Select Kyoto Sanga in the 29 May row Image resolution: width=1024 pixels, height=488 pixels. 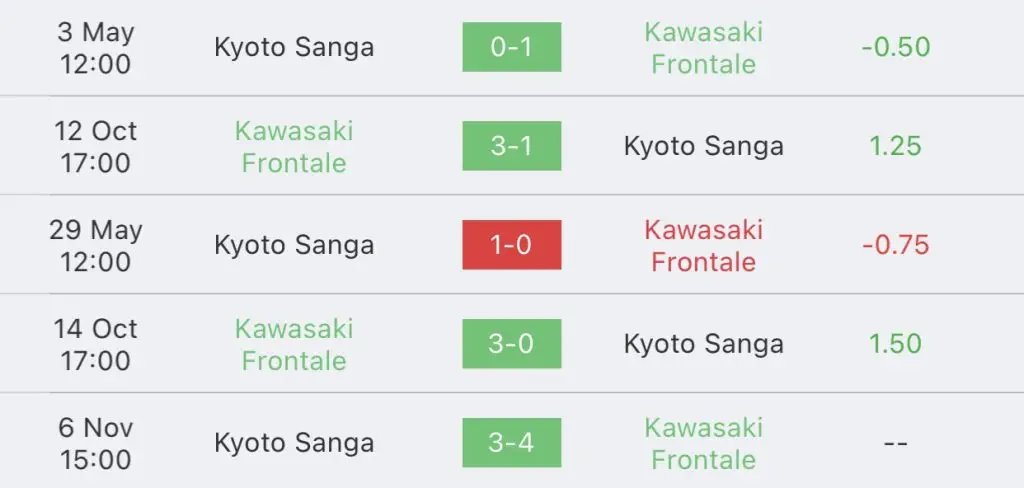point(294,246)
